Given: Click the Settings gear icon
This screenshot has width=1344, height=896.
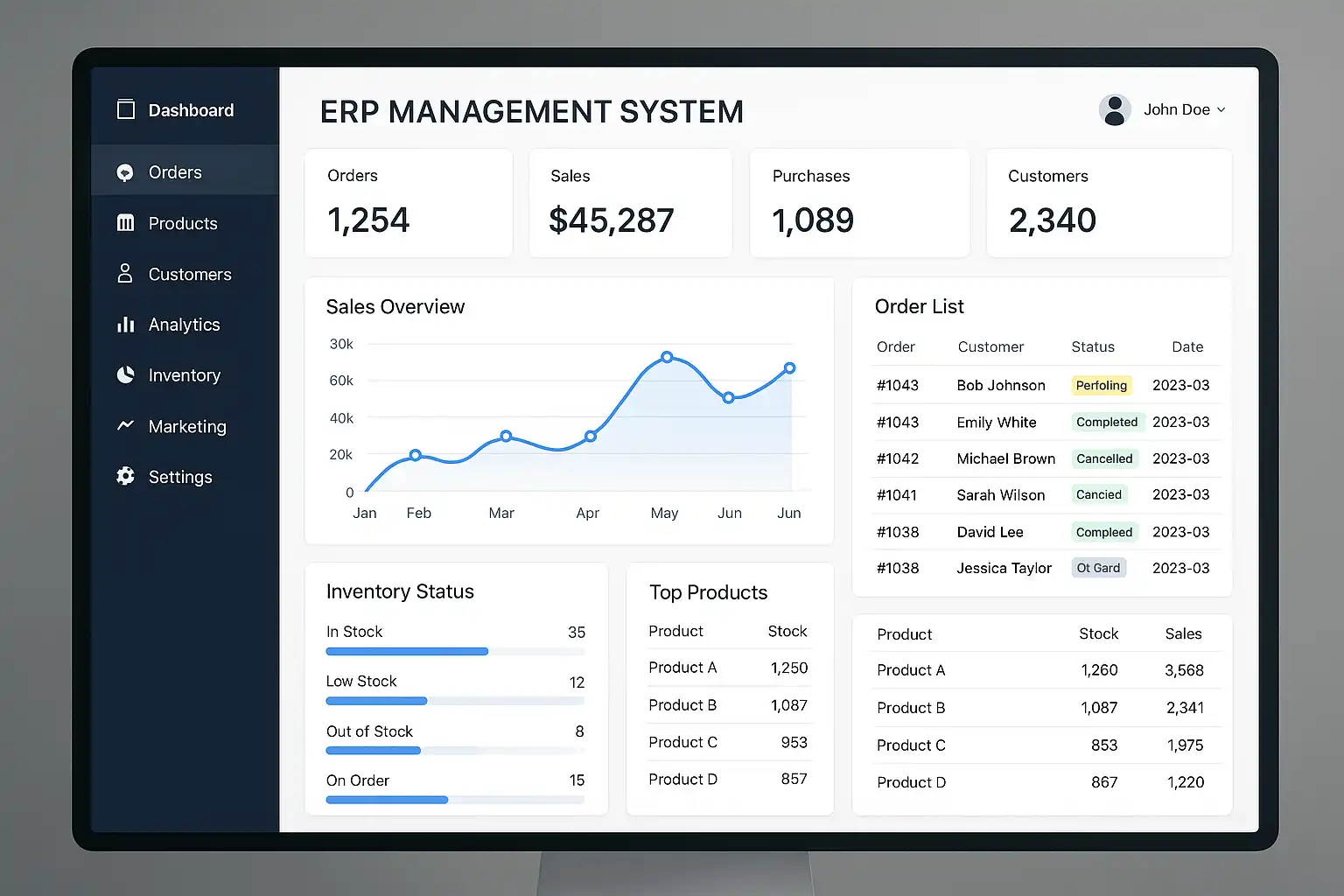Looking at the screenshot, I should [x=125, y=476].
